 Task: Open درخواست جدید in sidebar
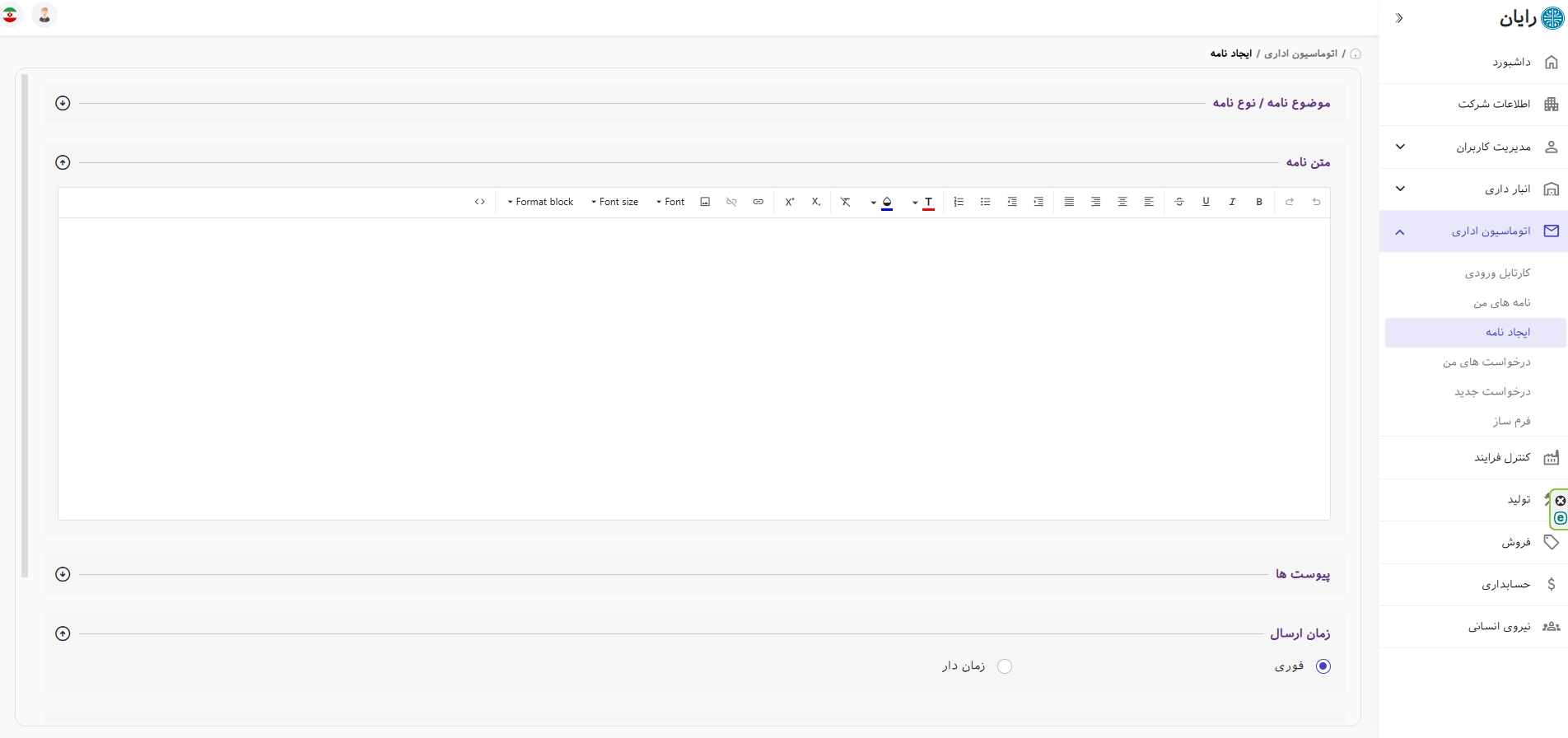coord(1492,391)
